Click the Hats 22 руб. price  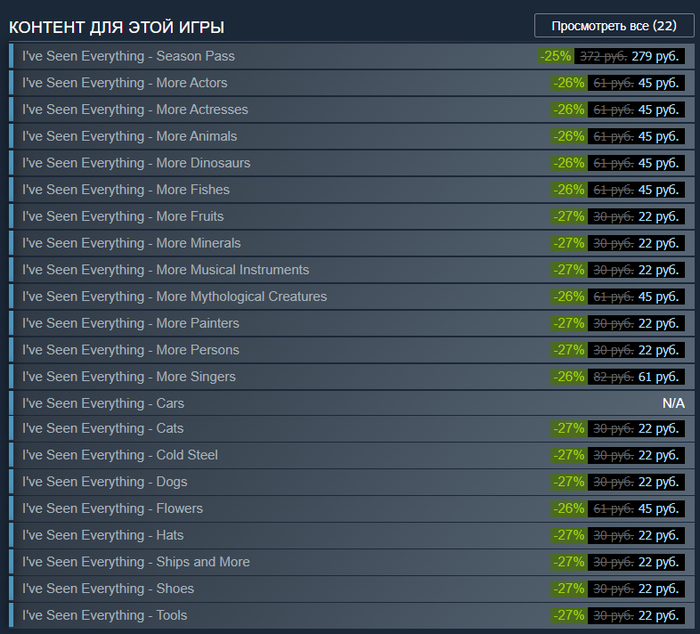658,536
